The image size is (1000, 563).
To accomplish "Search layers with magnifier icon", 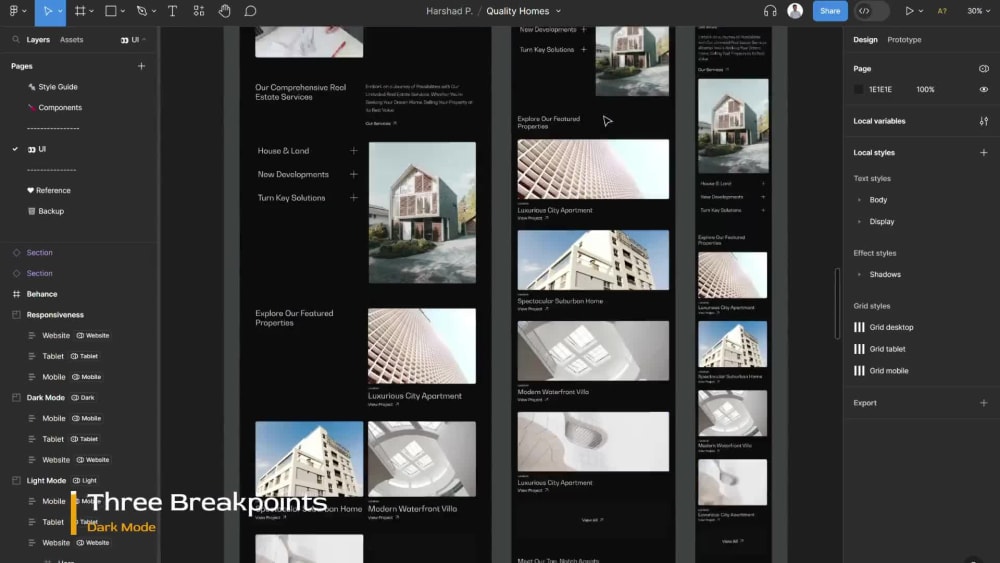I will click(x=15, y=40).
